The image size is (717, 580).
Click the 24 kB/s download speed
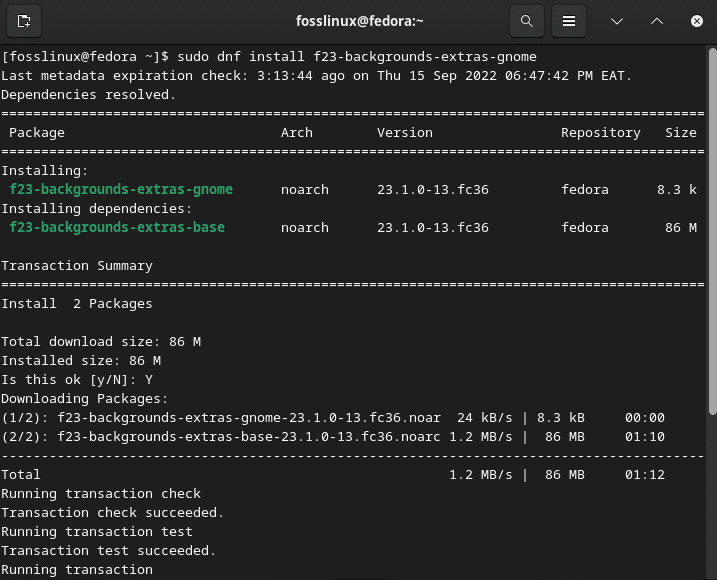[x=485, y=418]
